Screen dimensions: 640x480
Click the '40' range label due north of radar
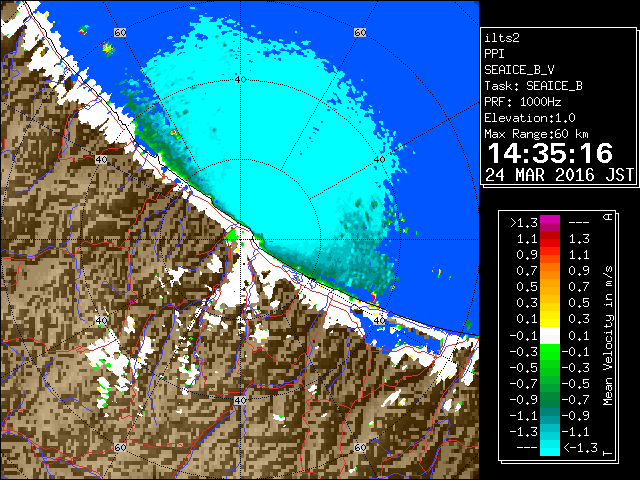(240, 80)
